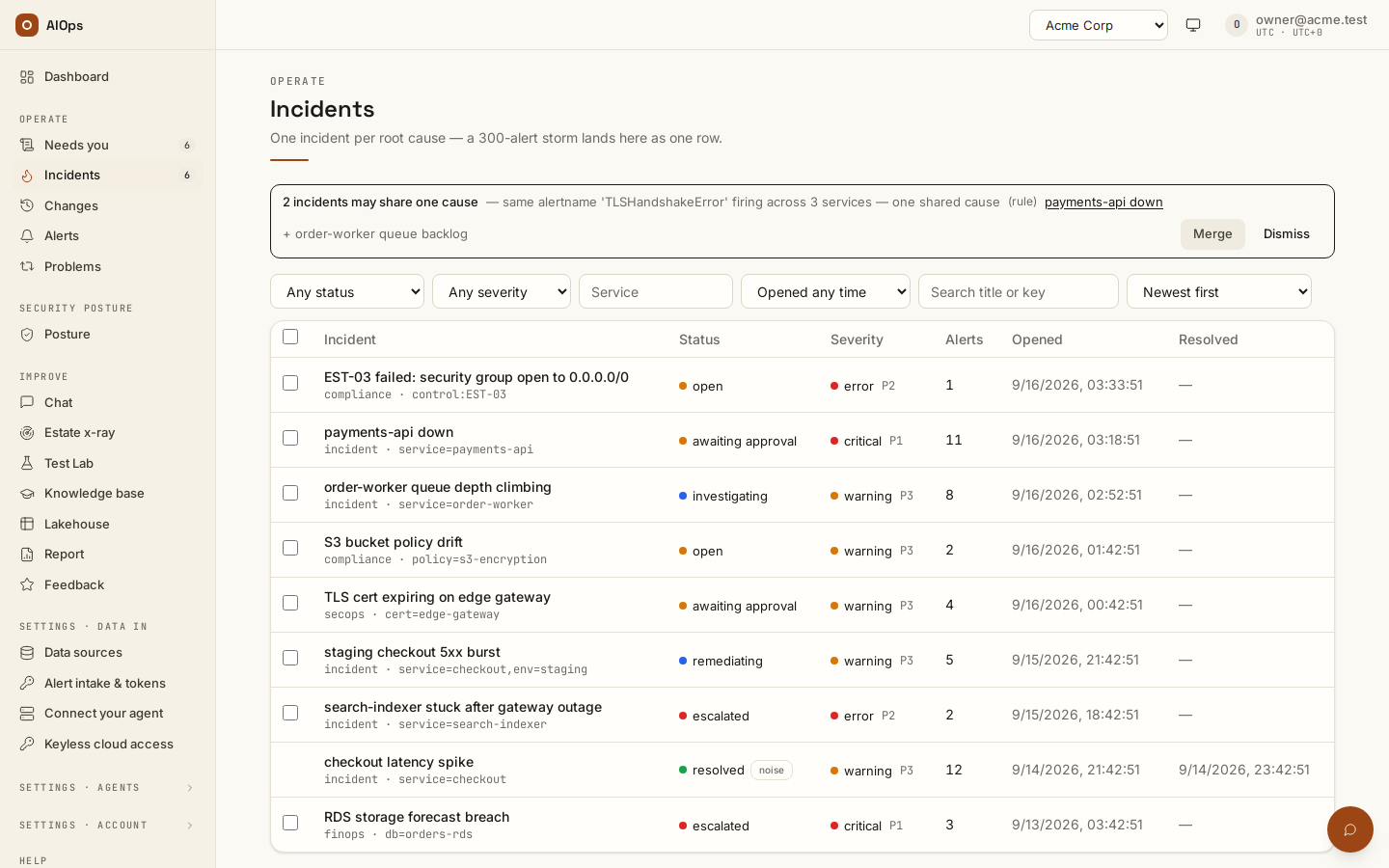Click the Search title or key field
The image size is (1389, 868).
pyautogui.click(x=1019, y=291)
